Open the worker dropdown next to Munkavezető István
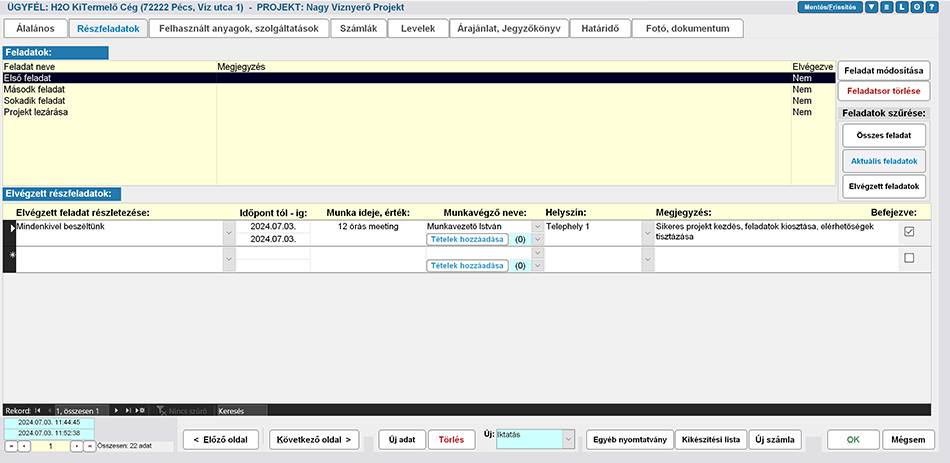Viewport: 950px width, 463px height. pyautogui.click(x=537, y=226)
